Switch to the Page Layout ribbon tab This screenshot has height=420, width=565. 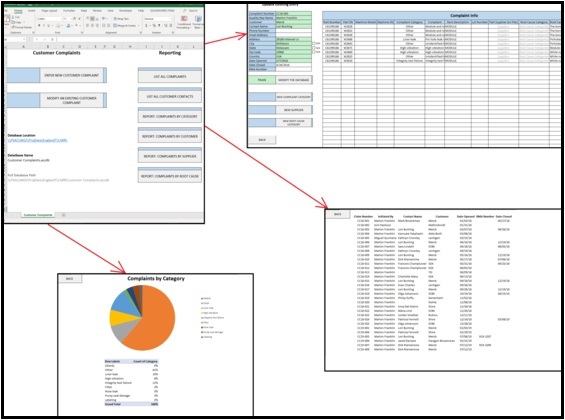(49, 11)
